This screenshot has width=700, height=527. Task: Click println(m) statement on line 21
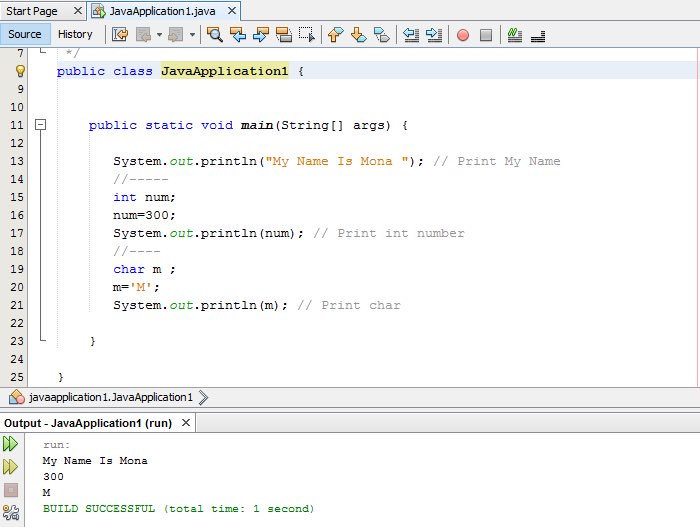pyautogui.click(x=200, y=305)
